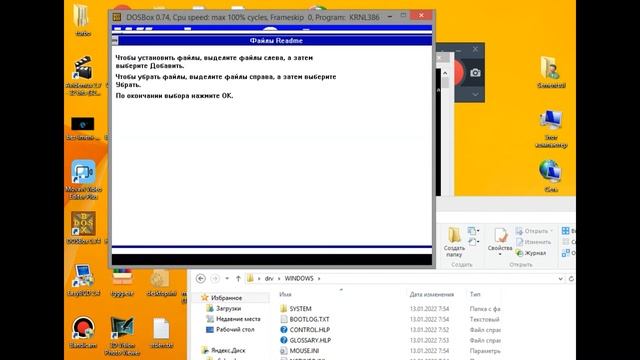Open Рабочий стол in navigation pane
Image resolution: width=640 pixels, height=360 pixels.
pos(230,329)
